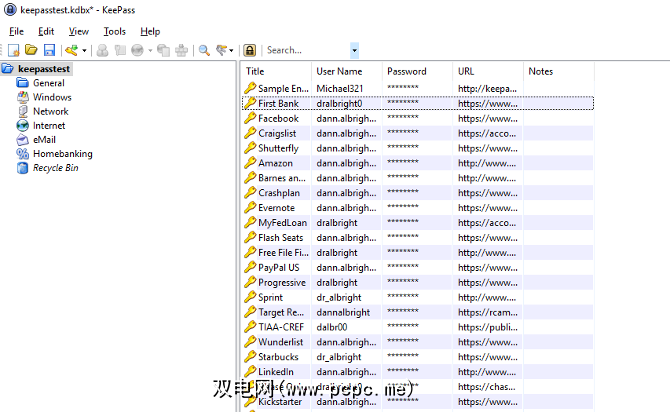Sort entries by the Title column header
The height and width of the screenshot is (412, 670).
tap(276, 71)
